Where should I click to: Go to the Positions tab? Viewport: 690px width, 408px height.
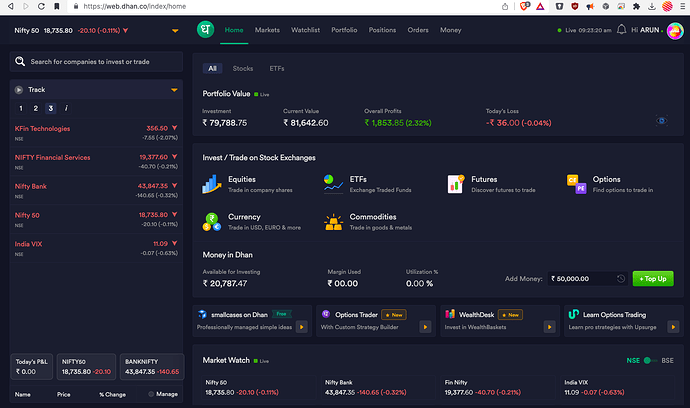(382, 30)
